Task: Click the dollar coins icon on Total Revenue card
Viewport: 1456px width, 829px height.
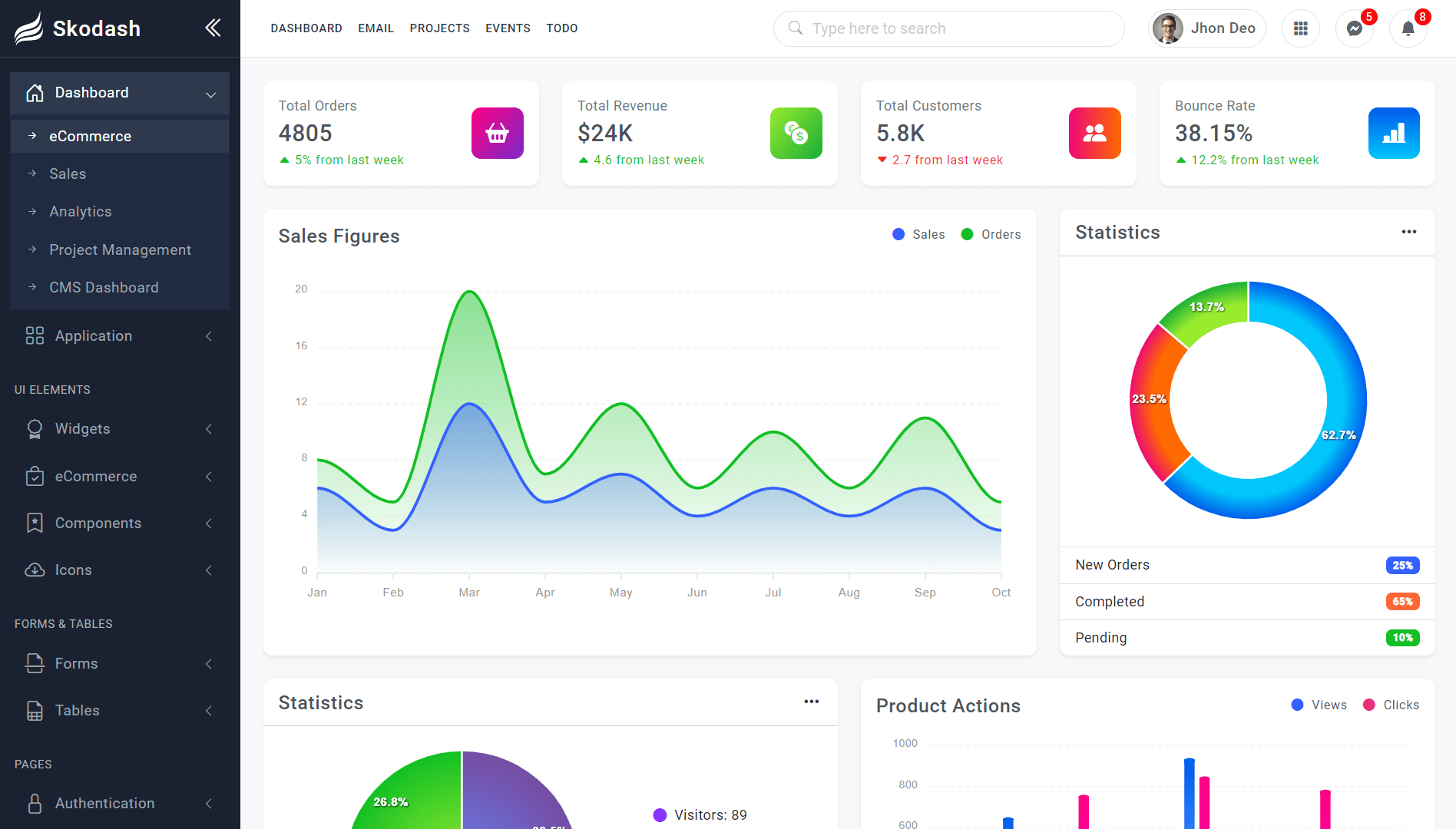Action: [x=796, y=133]
